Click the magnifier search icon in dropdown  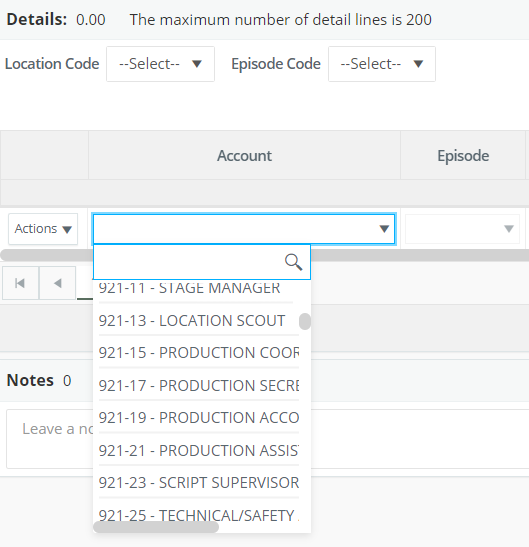coord(293,262)
